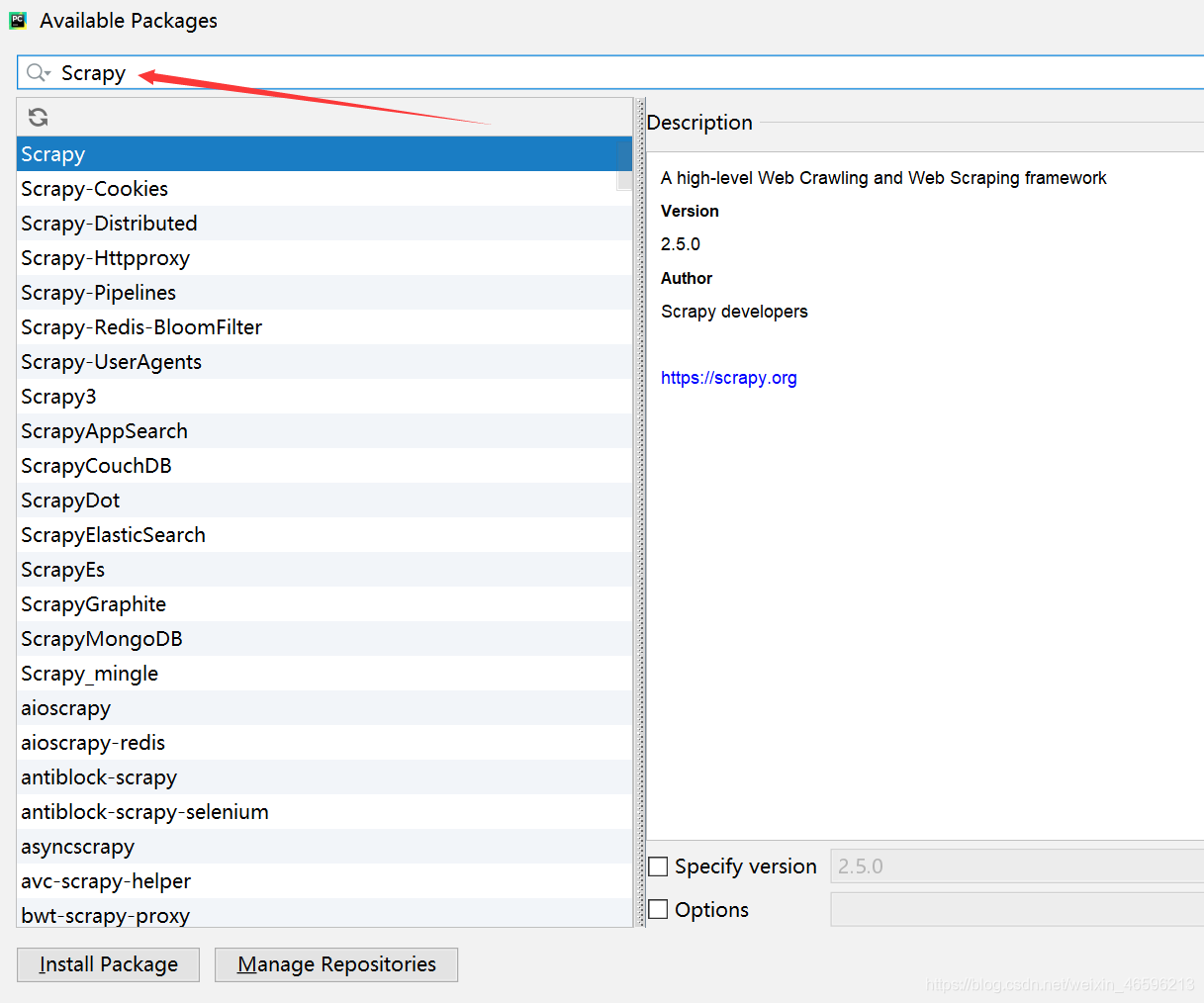Select antiblock-scrapy-selenium package

[324, 812]
